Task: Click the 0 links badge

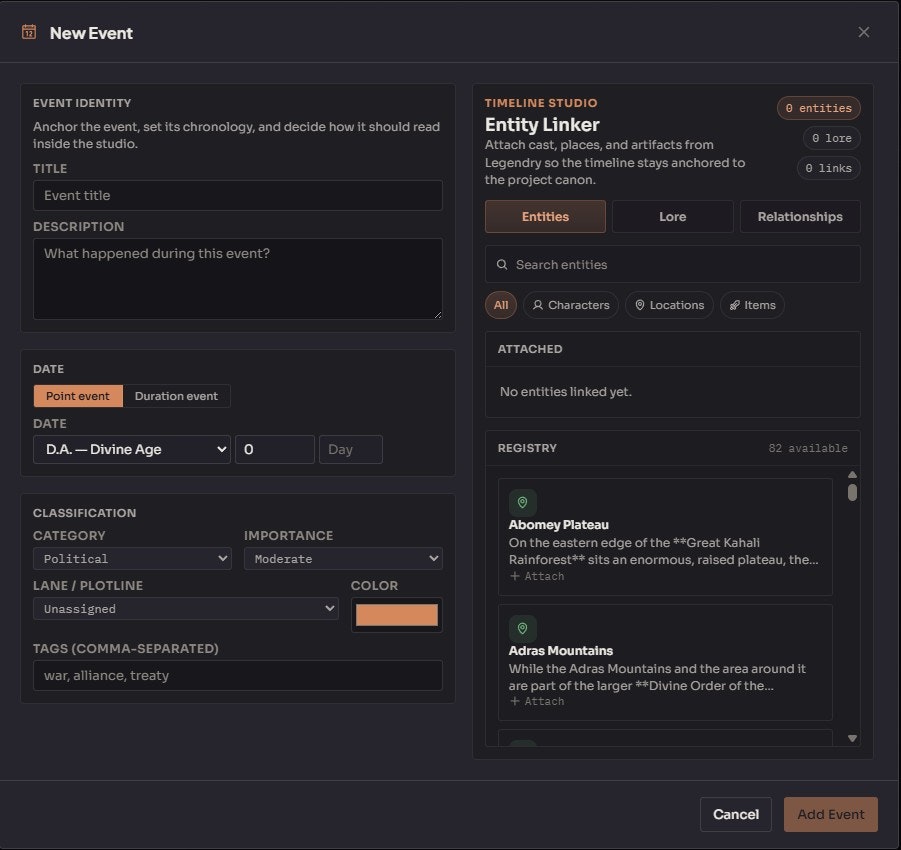Action: pyautogui.click(x=828, y=168)
